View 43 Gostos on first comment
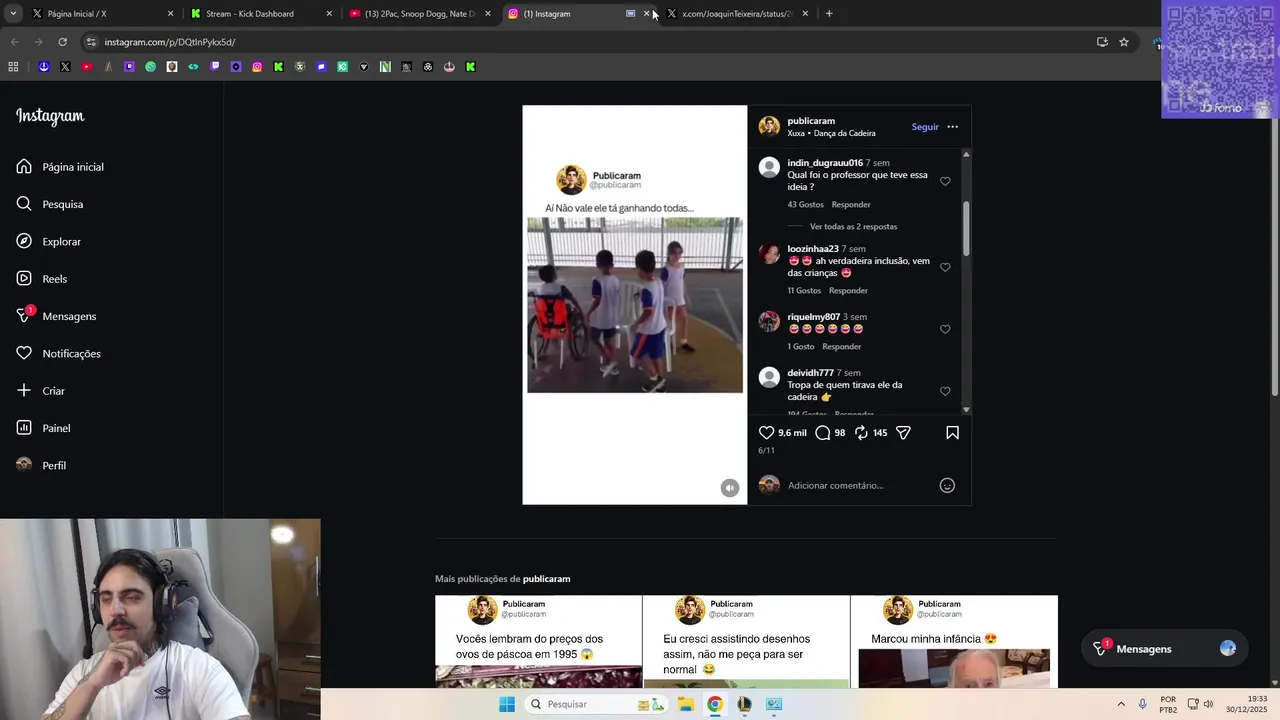1280x720 pixels. tap(805, 205)
